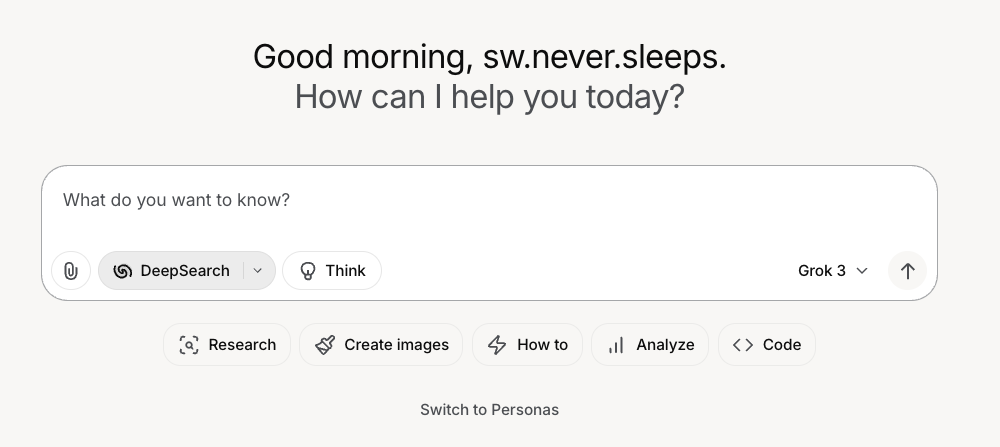Click the chevron next to Grok 3
The image size is (1000, 447).
point(862,271)
